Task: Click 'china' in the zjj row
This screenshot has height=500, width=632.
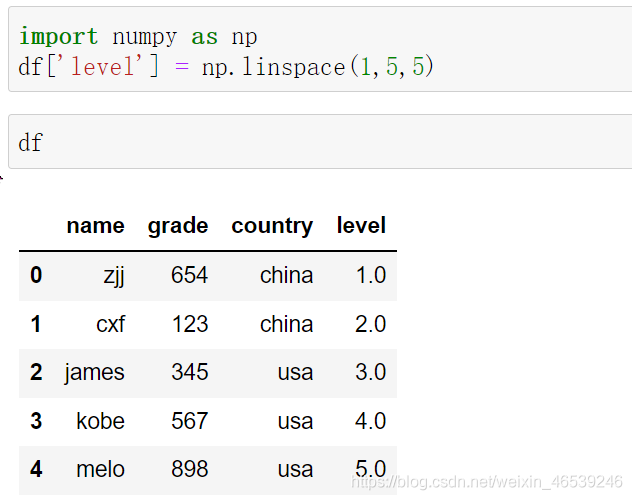Action: point(286,275)
